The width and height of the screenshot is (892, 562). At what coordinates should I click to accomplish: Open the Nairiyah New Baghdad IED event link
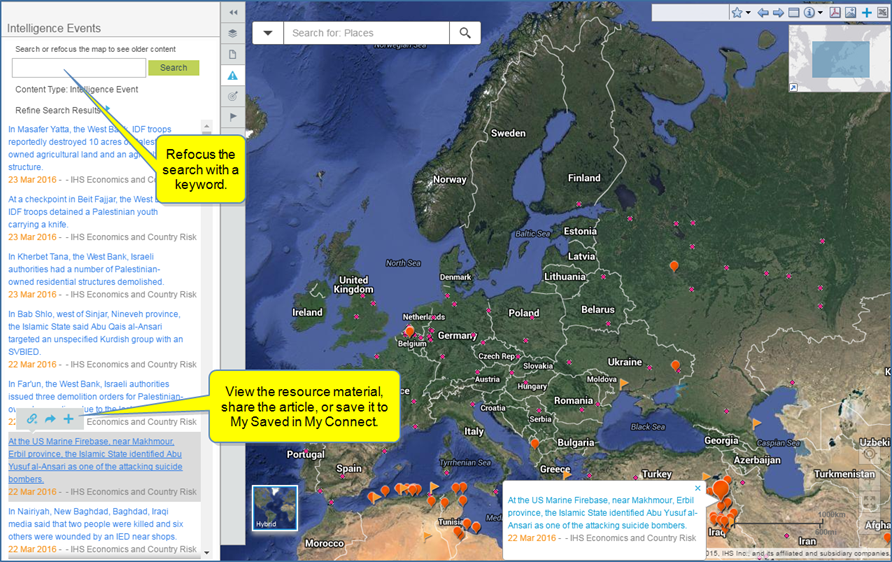pyautogui.click(x=96, y=524)
